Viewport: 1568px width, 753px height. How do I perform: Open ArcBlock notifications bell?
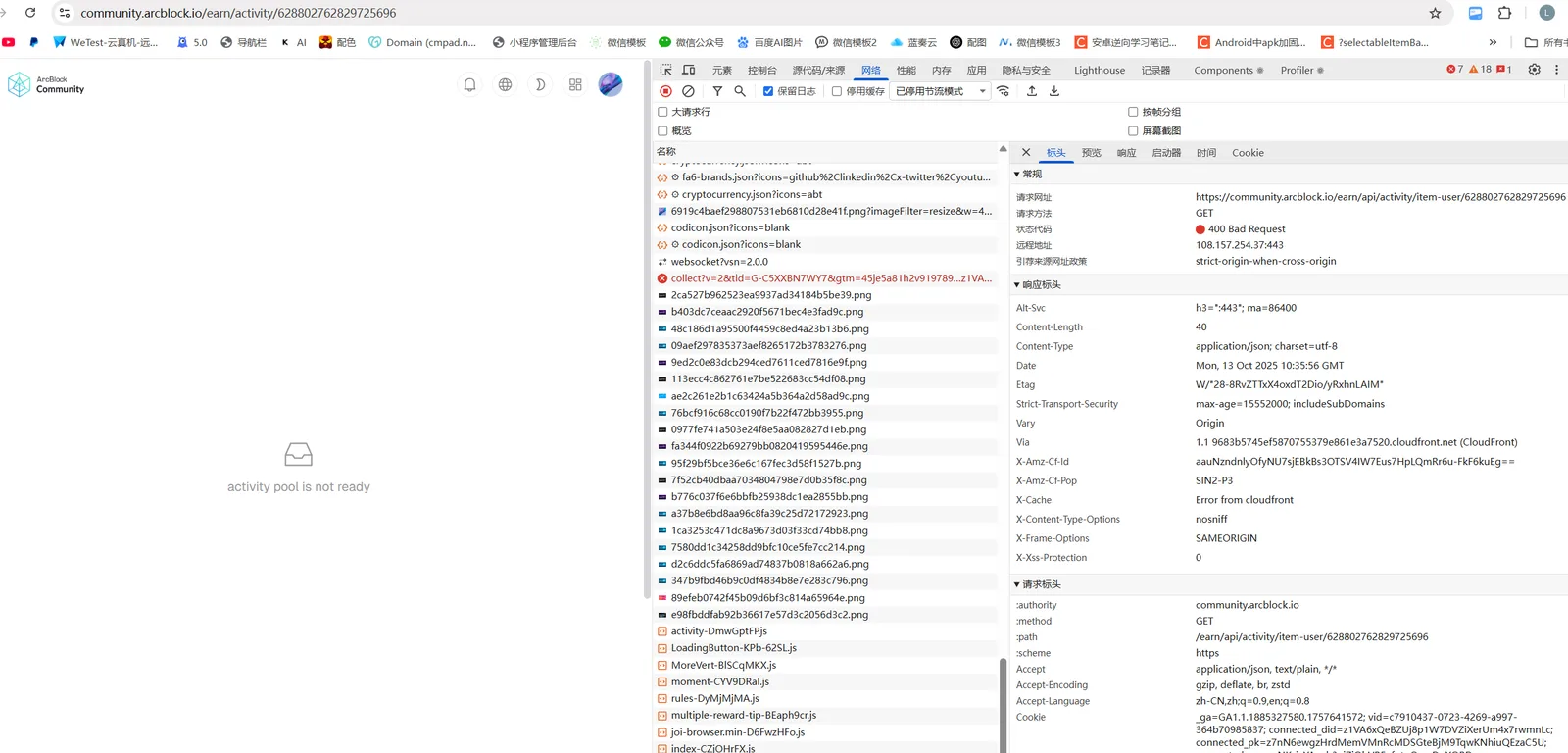(470, 85)
